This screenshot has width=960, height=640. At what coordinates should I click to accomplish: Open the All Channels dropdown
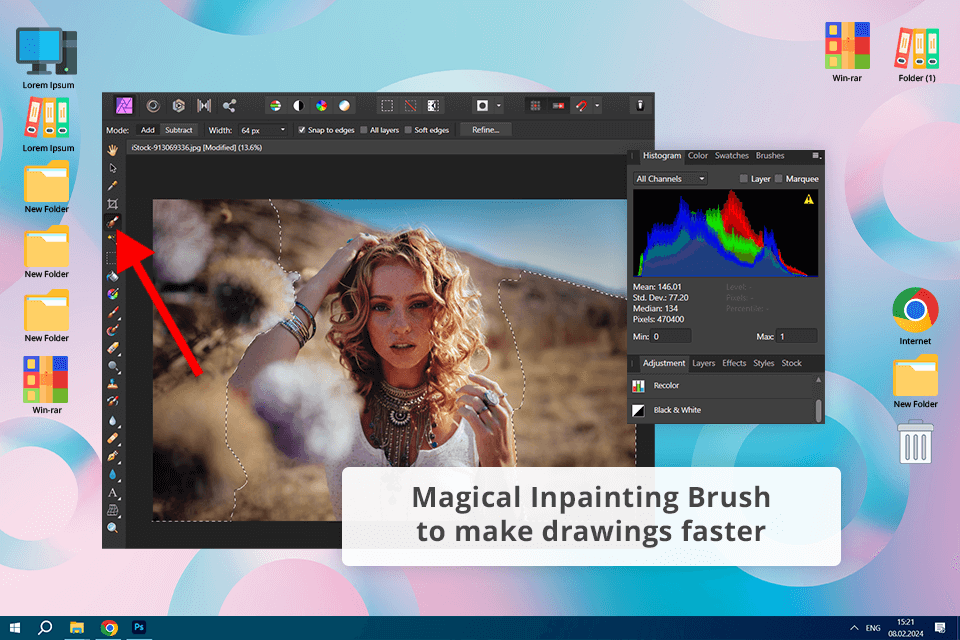670,179
